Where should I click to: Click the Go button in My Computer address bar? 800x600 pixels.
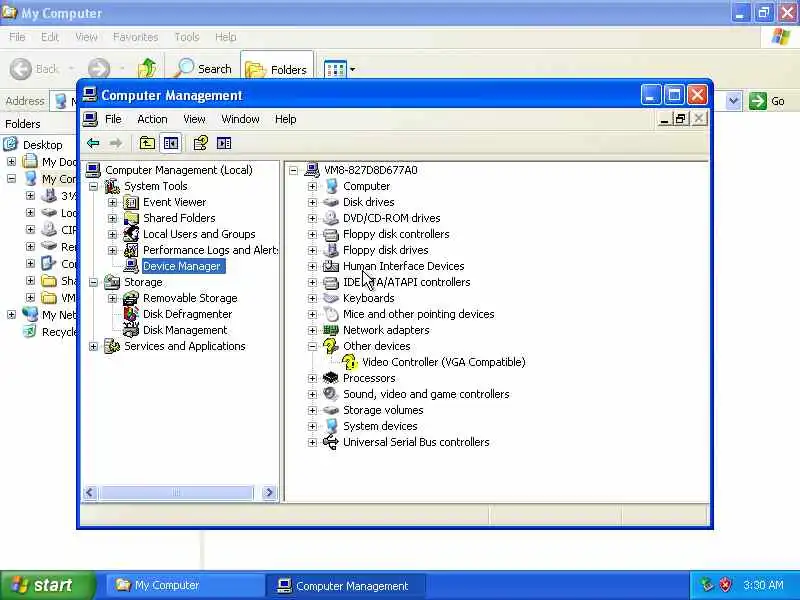tap(767, 101)
